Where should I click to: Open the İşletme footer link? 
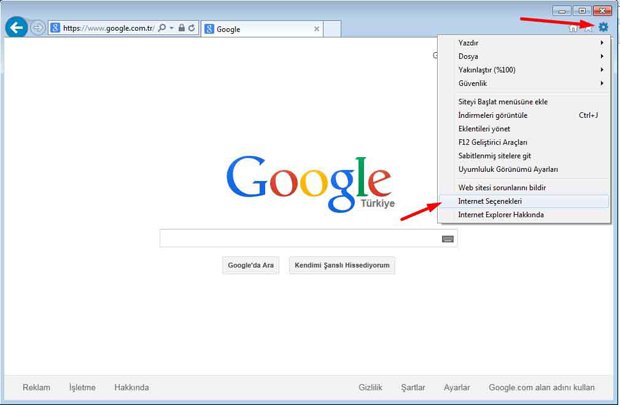(x=82, y=387)
